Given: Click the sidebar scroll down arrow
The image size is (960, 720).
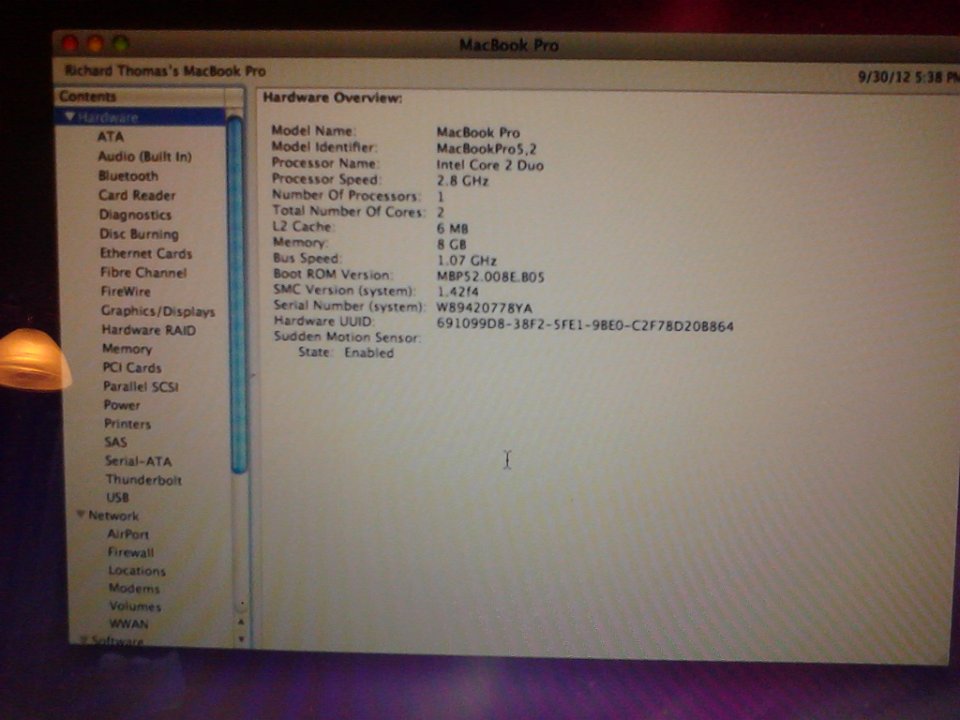Looking at the screenshot, I should coord(241,639).
